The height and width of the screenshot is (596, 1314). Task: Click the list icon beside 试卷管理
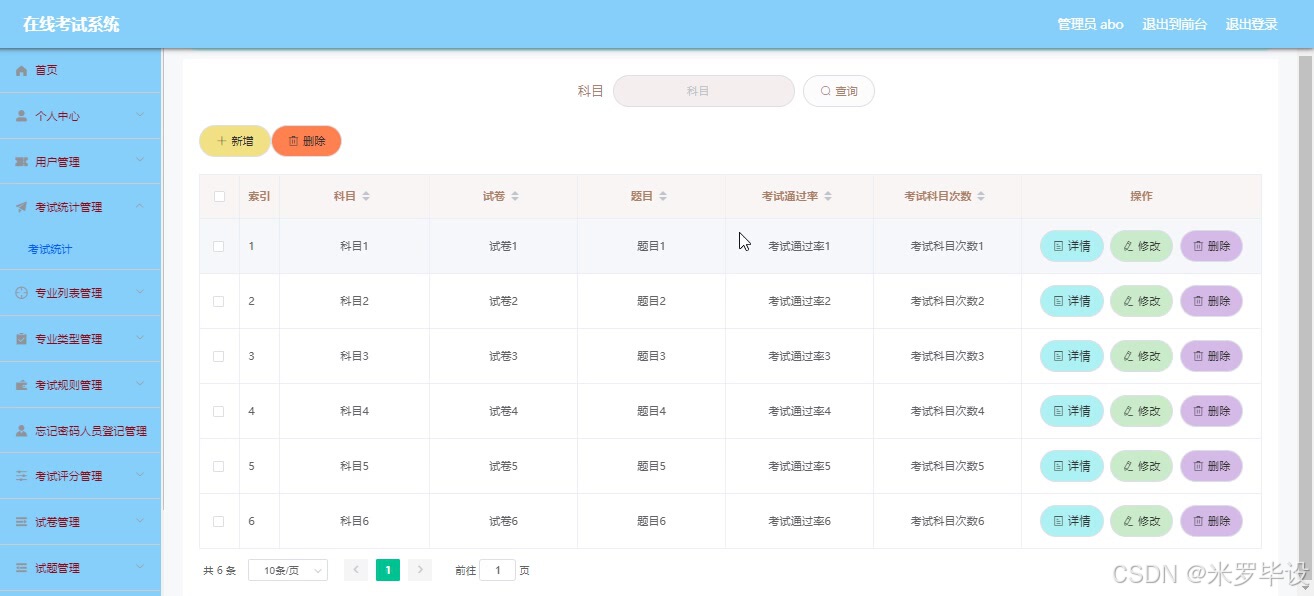22,522
